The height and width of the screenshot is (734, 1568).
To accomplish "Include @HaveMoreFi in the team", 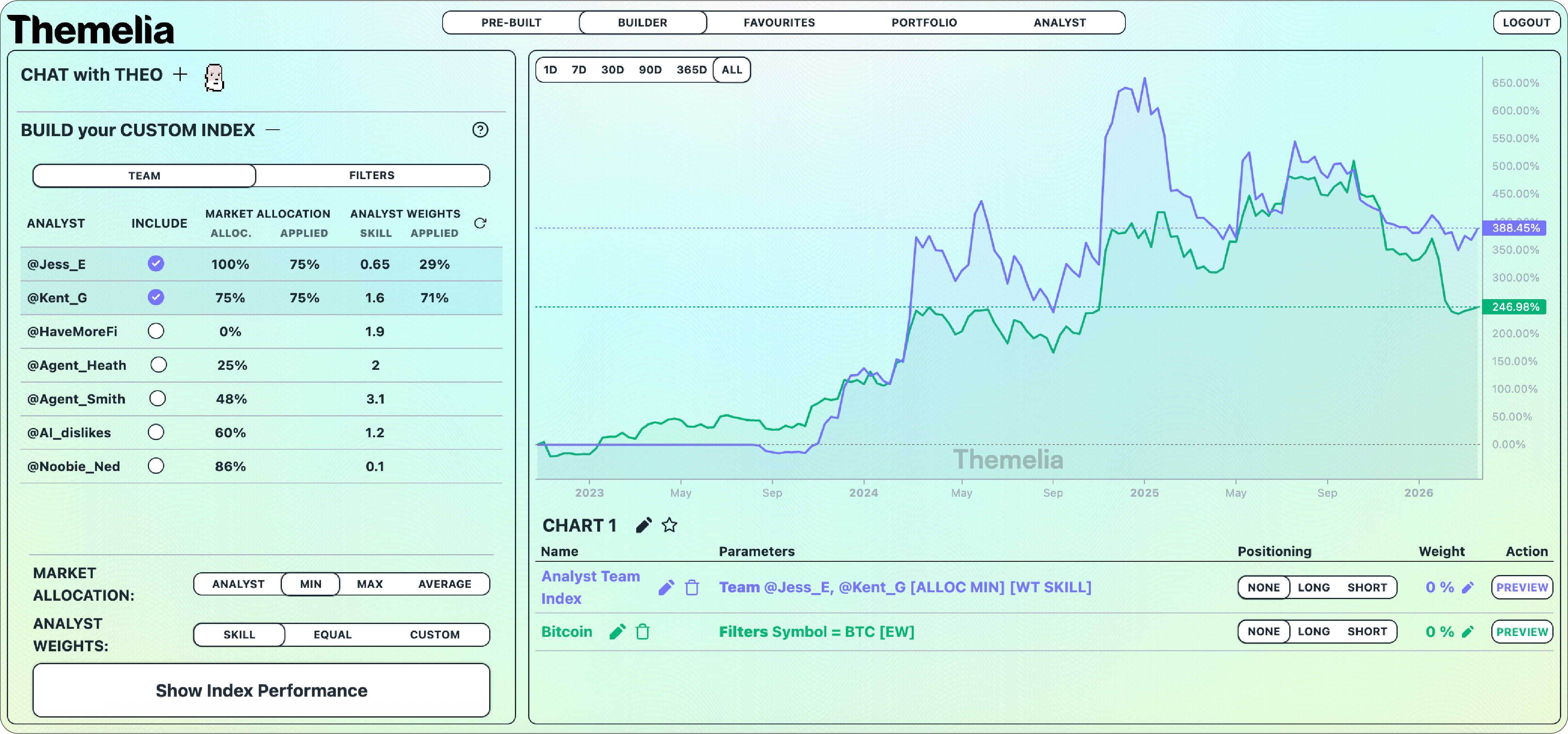I will click(156, 331).
